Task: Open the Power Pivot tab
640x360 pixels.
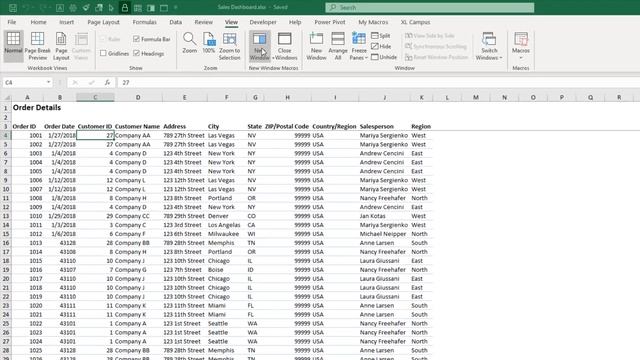Action: [x=330, y=22]
